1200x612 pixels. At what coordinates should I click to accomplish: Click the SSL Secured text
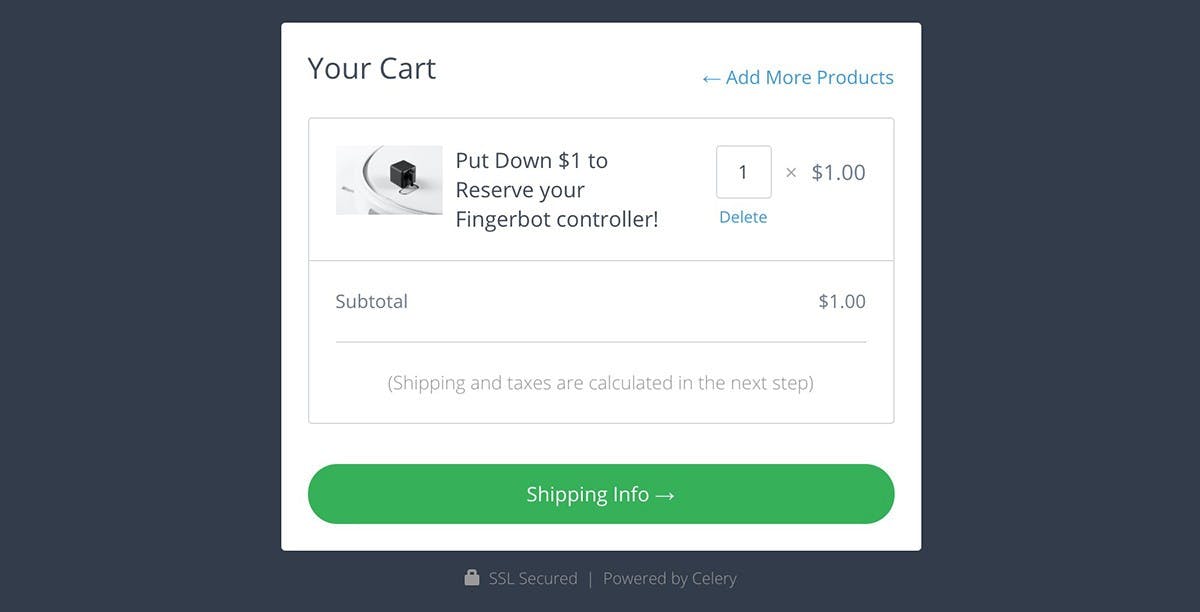pos(533,578)
